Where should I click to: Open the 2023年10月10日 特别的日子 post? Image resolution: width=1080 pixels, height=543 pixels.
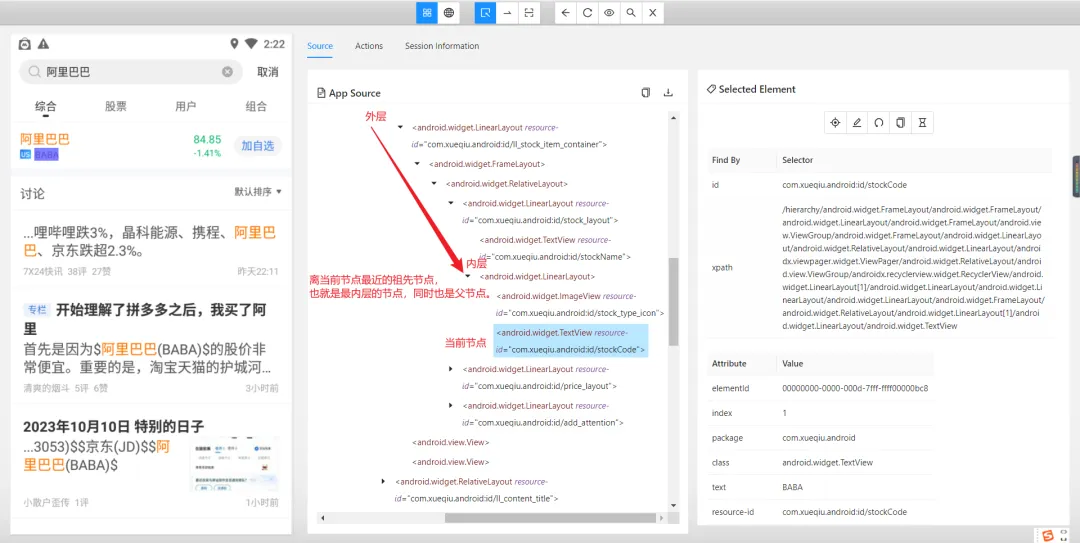pyautogui.click(x=114, y=426)
